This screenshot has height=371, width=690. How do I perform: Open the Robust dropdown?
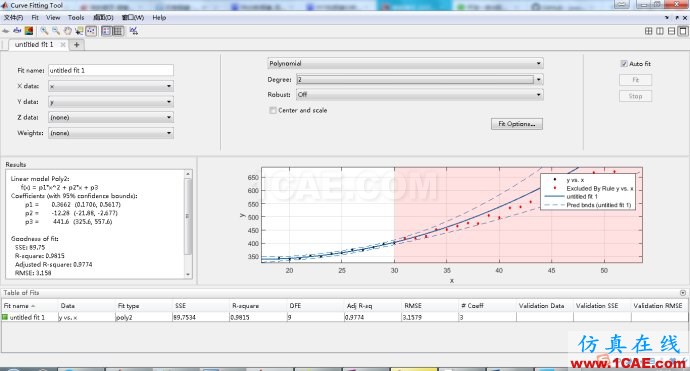(x=419, y=95)
